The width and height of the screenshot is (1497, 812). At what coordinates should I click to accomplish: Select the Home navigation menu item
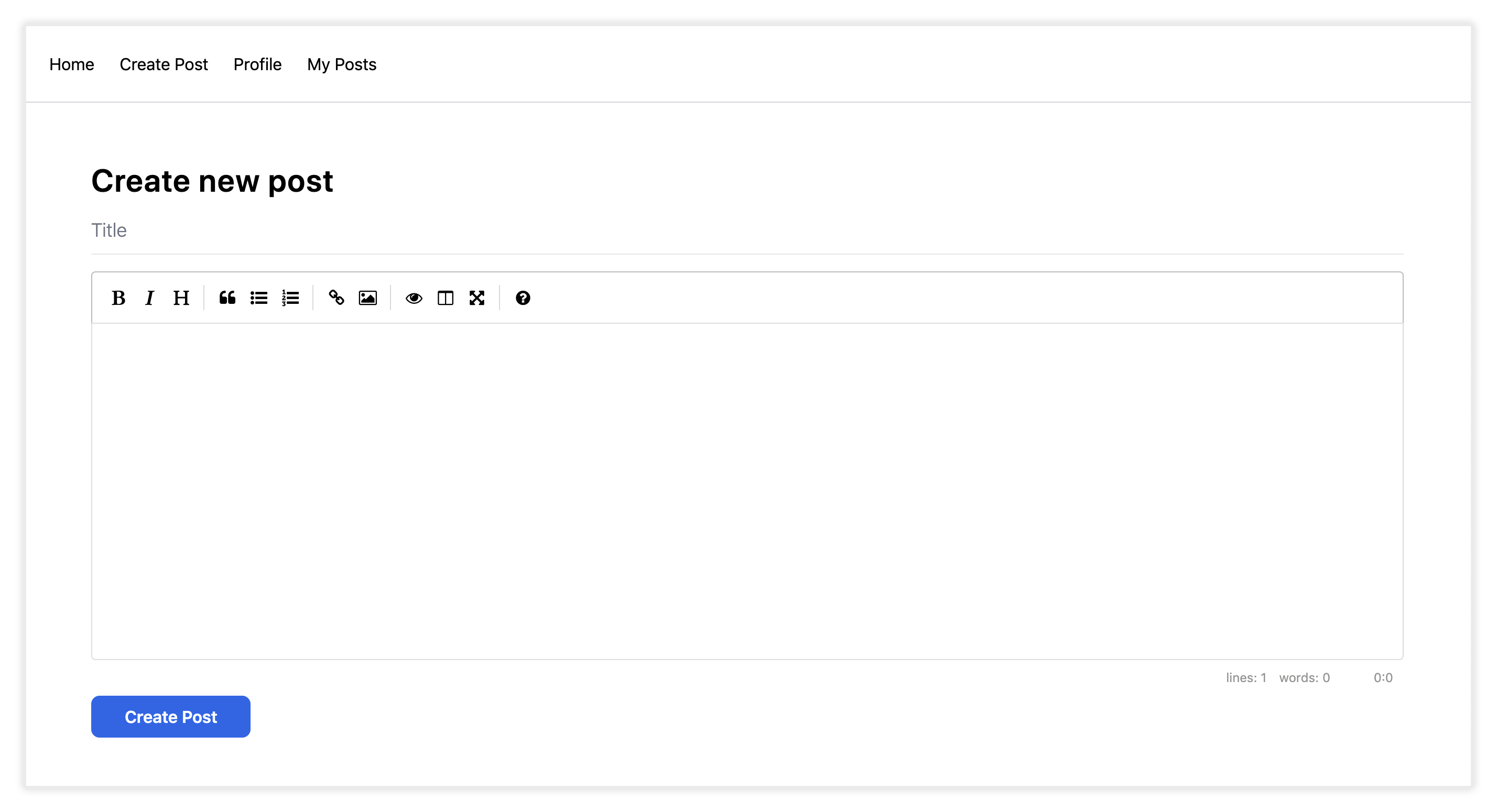tap(72, 64)
